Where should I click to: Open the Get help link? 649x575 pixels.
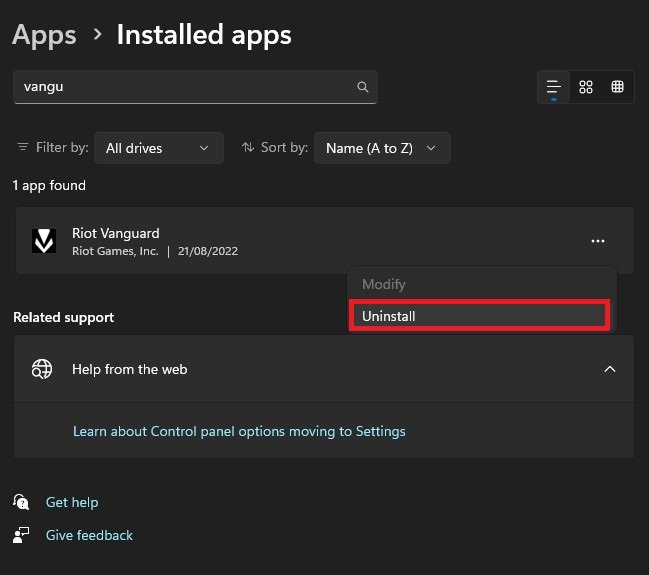[x=72, y=502]
